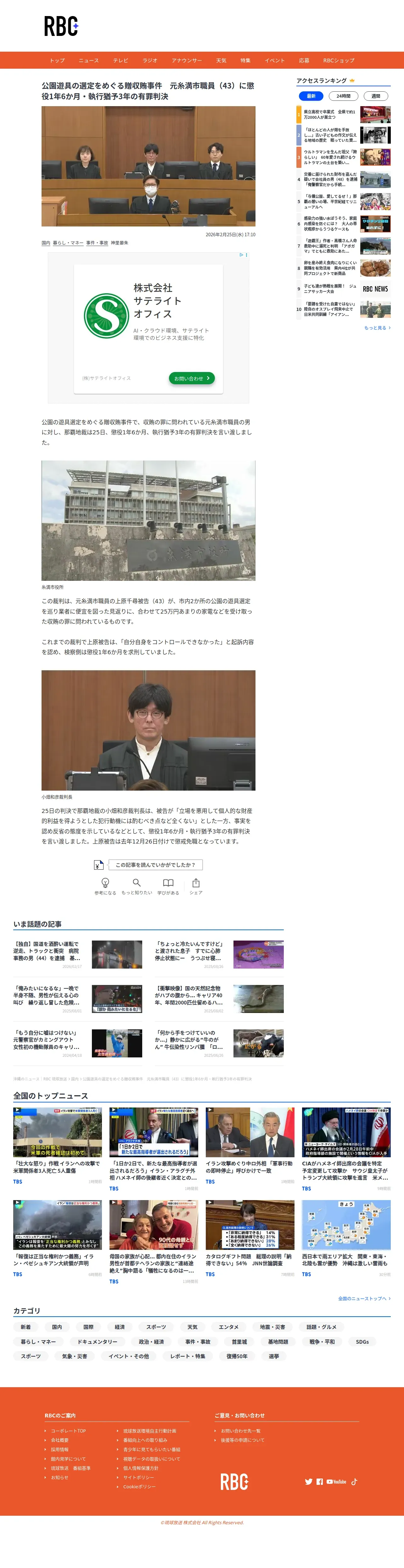Open the ラジオ navigation item

tap(150, 60)
